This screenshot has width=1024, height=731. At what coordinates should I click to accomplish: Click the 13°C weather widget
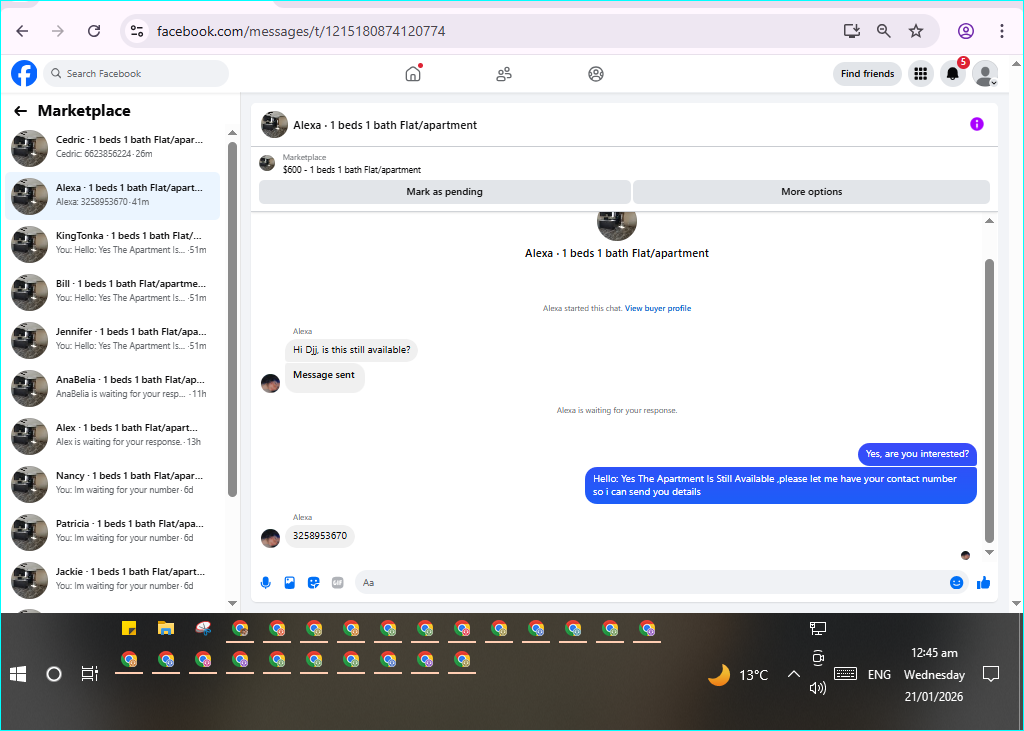pos(739,675)
